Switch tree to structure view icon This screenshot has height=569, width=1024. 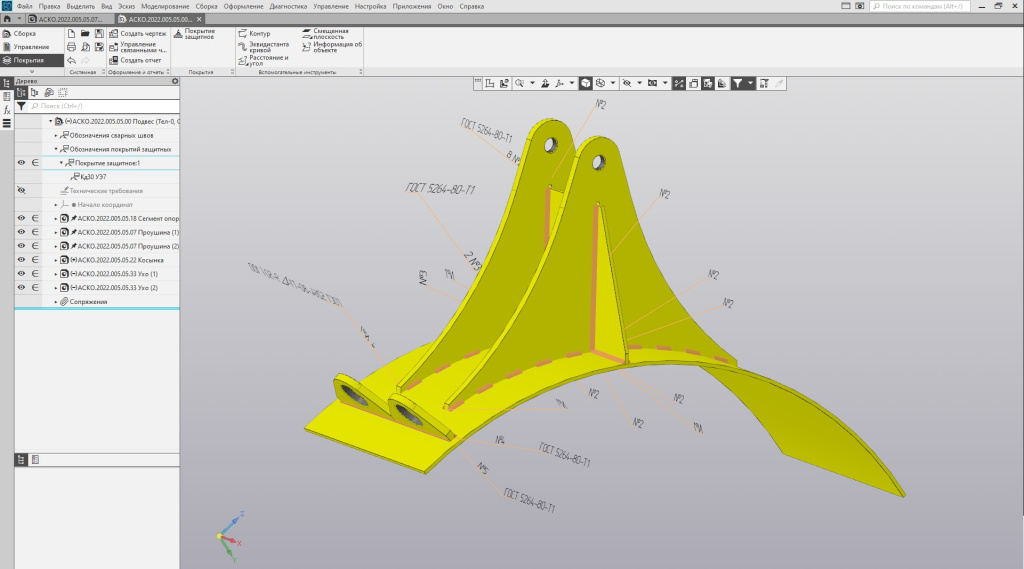(22, 93)
